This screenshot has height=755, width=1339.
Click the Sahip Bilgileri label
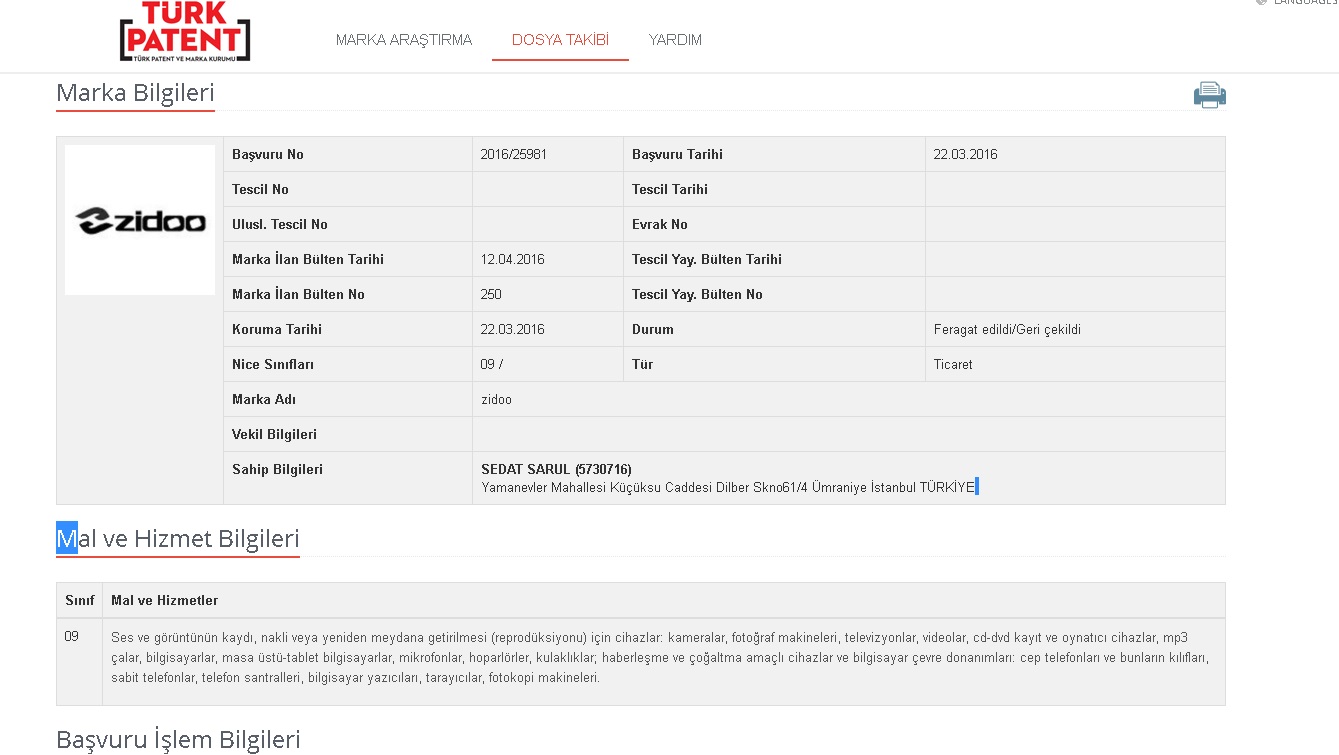[277, 469]
